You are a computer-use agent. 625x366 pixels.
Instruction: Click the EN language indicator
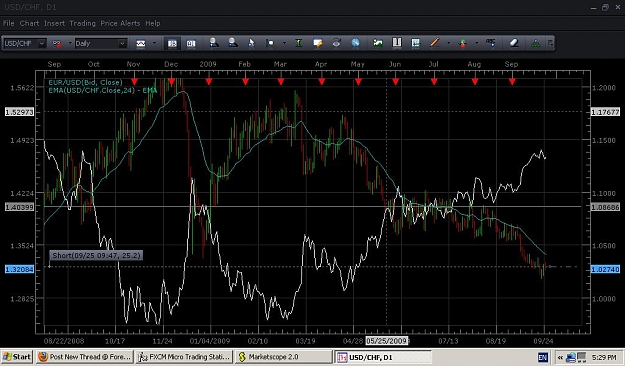[x=542, y=357]
